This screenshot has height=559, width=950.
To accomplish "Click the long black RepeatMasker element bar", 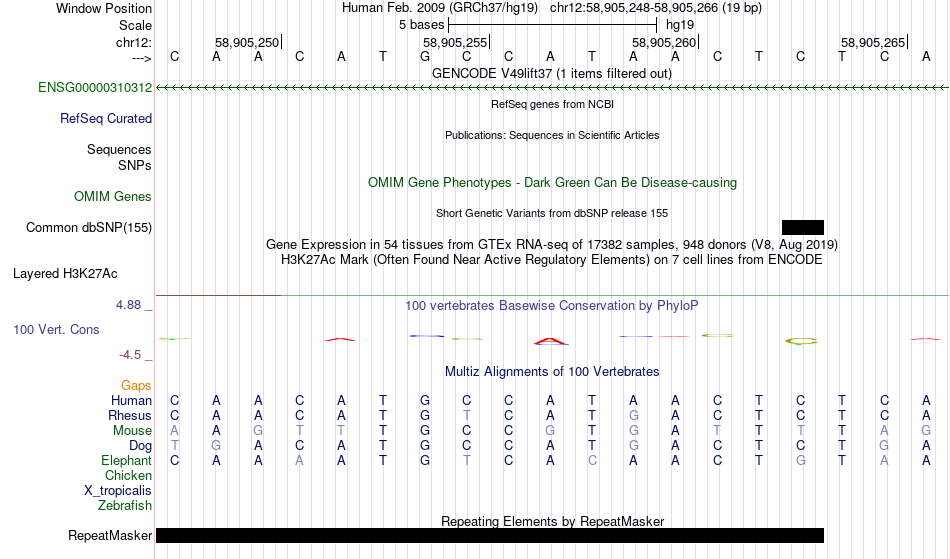I will [x=490, y=535].
